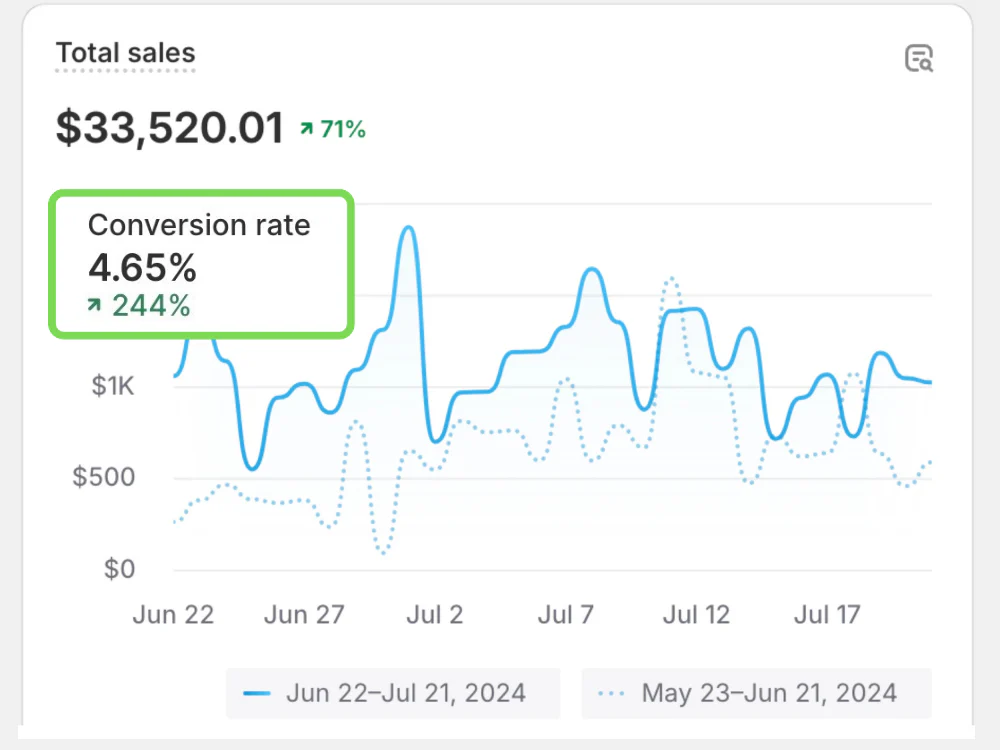Click the $500 y-axis label
This screenshot has height=750, width=1000.
pyautogui.click(x=103, y=477)
